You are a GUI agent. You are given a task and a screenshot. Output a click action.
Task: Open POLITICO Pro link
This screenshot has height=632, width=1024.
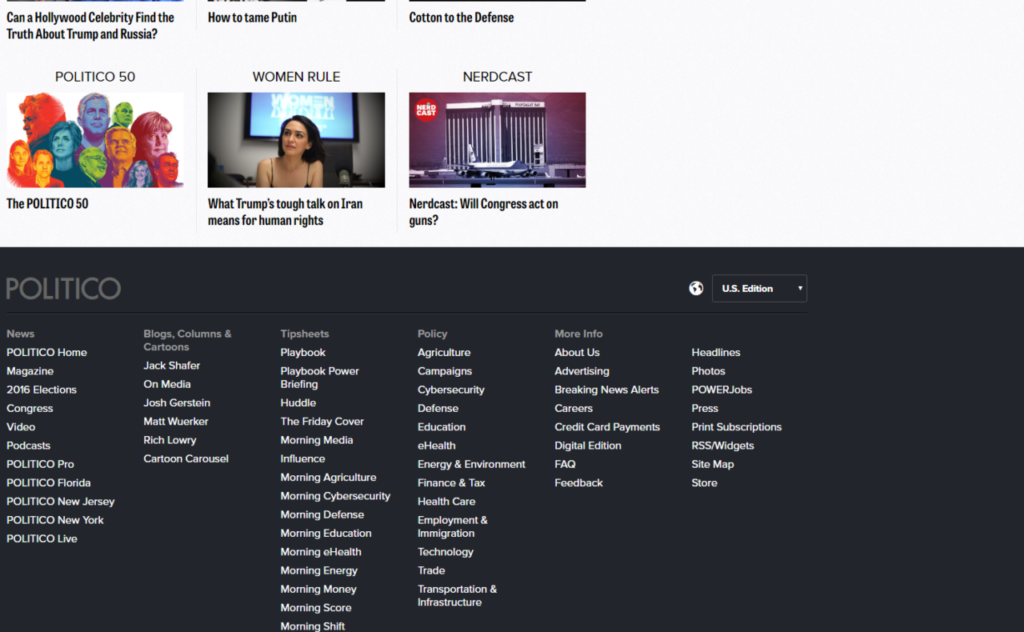click(x=40, y=464)
